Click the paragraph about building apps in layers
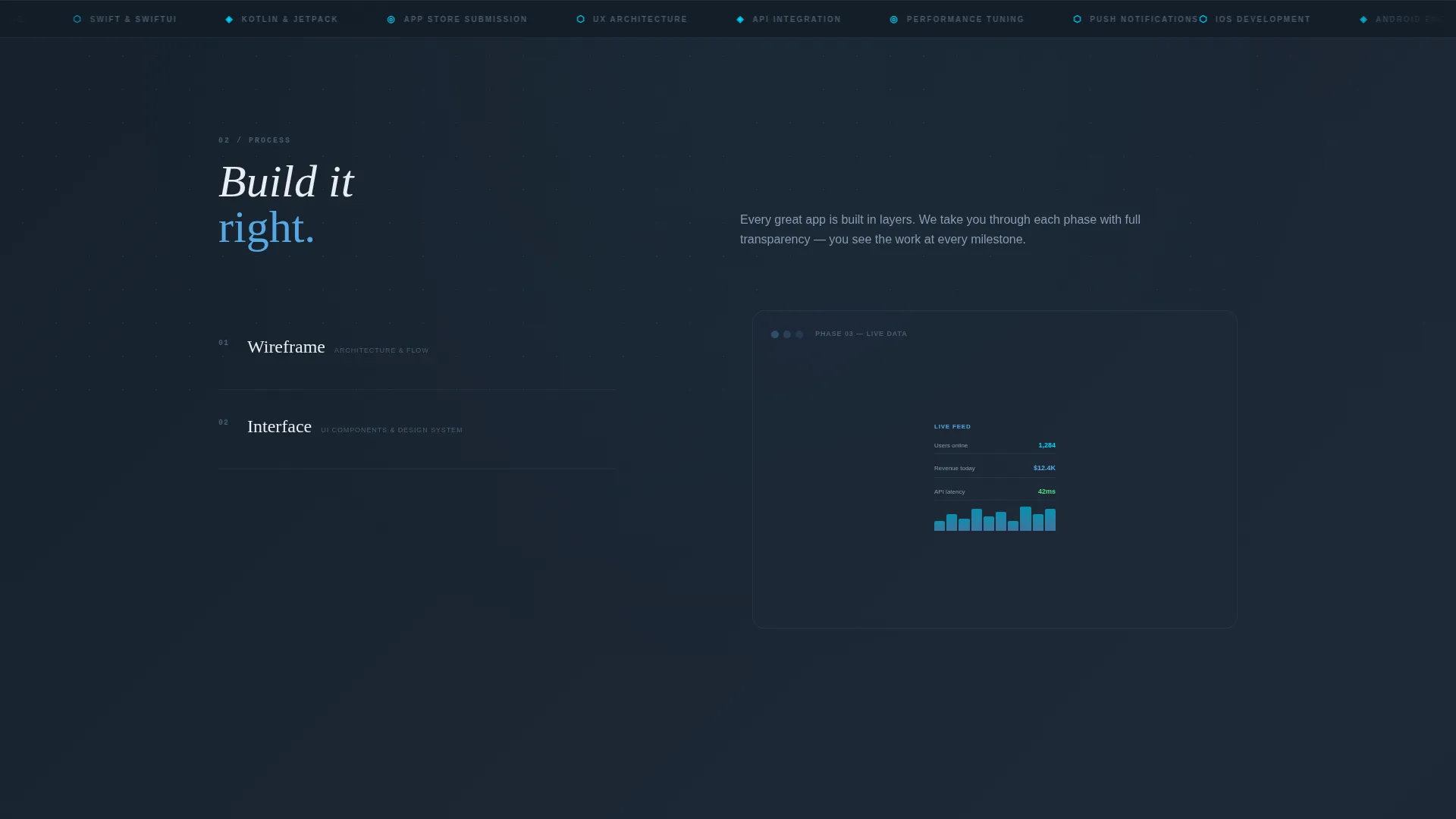Image resolution: width=1456 pixels, height=819 pixels. [940, 230]
